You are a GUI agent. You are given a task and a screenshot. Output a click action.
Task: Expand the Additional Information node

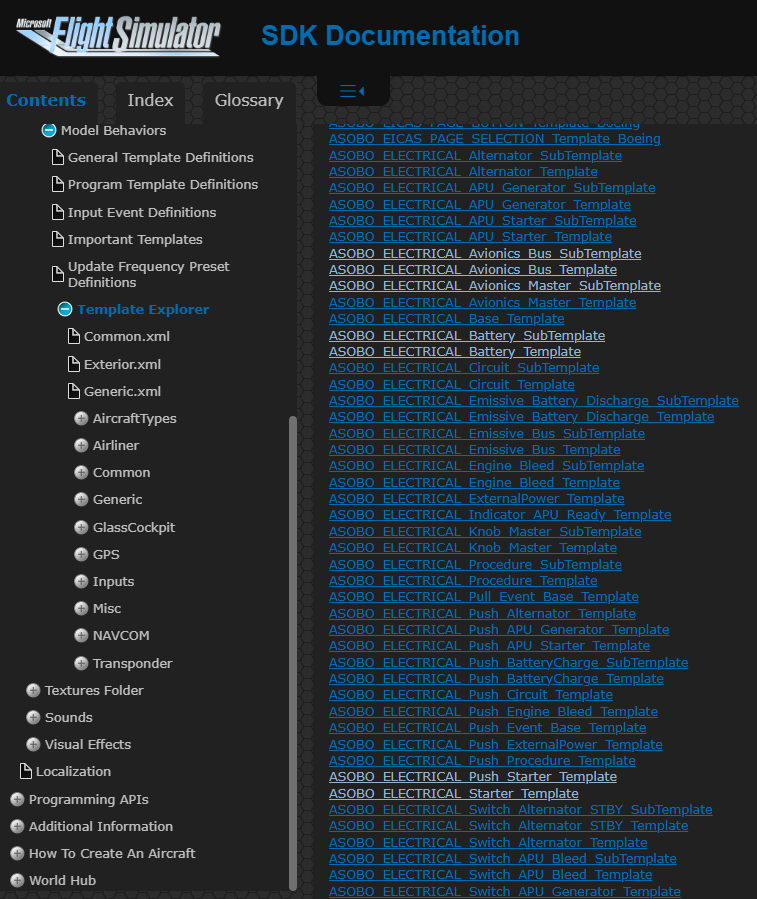pos(17,826)
